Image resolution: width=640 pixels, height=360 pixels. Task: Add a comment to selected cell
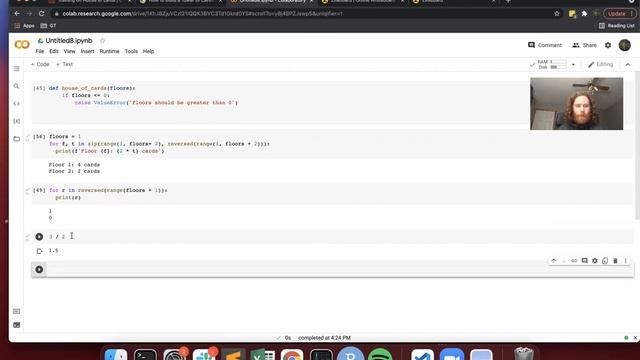coord(584,261)
